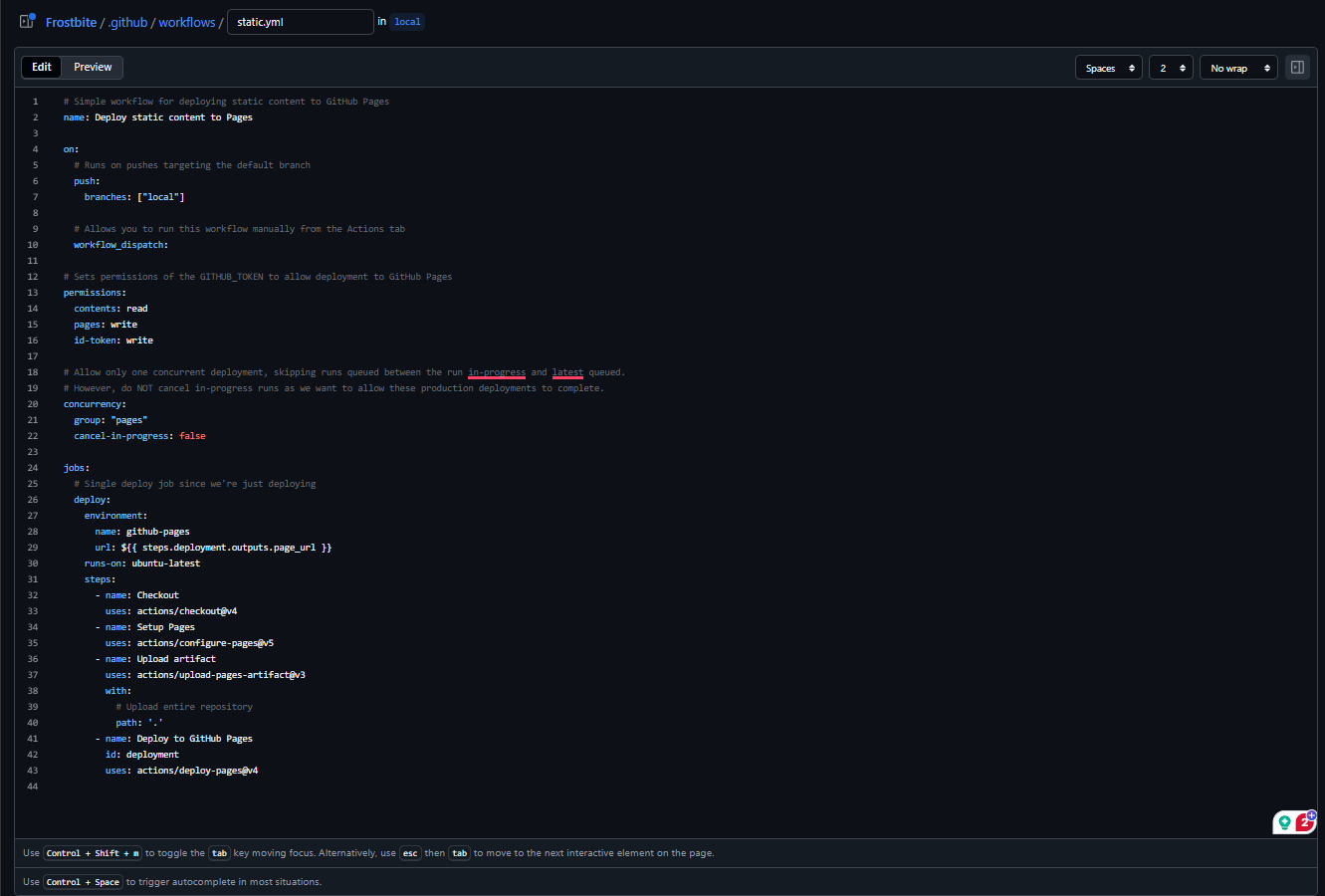This screenshot has height=896, width=1325.
Task: Click the 'environment:' line
Action: coord(115,516)
